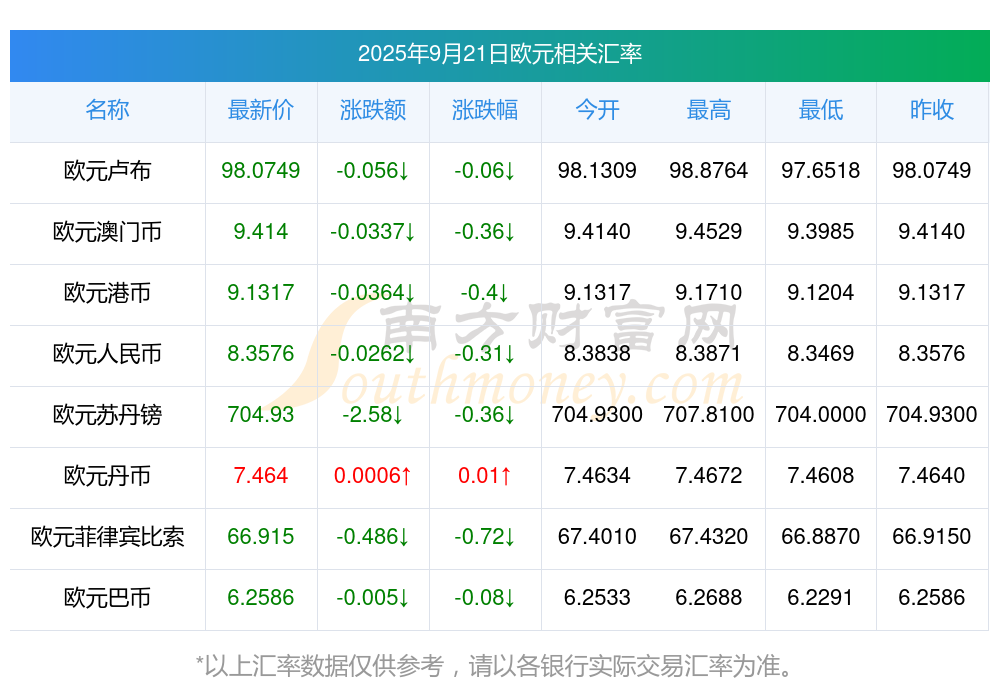Click the high value 67.4320
The height and width of the screenshot is (698, 1000).
tap(709, 537)
